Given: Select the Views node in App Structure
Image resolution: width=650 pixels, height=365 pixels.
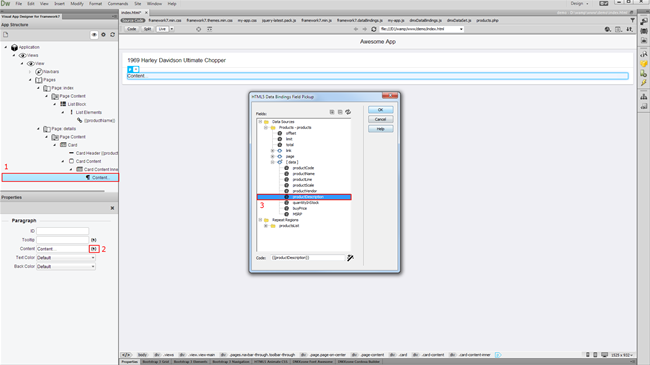Looking at the screenshot, I should pyautogui.click(x=32, y=55).
